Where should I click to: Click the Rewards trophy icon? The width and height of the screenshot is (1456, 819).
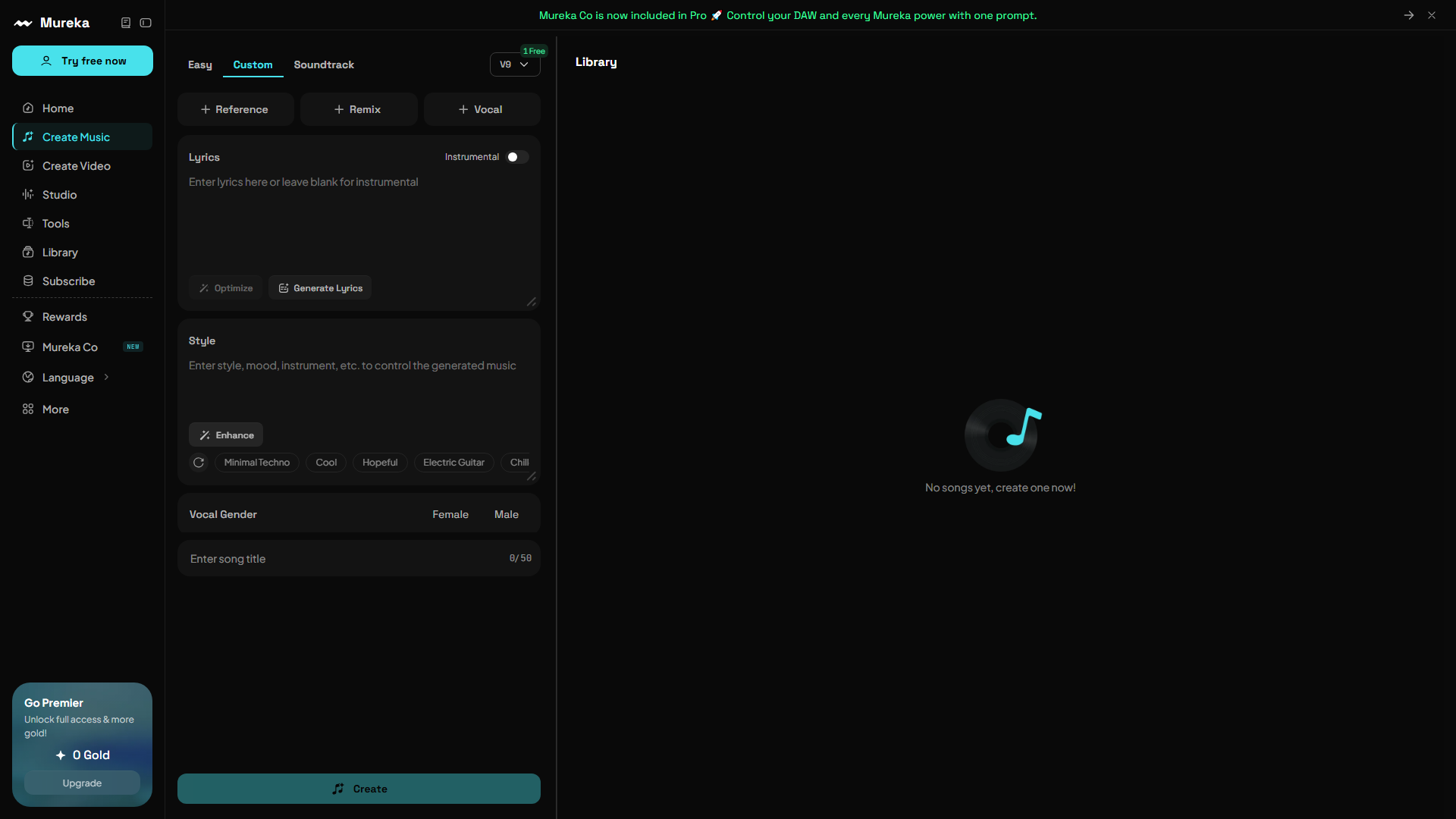28,317
